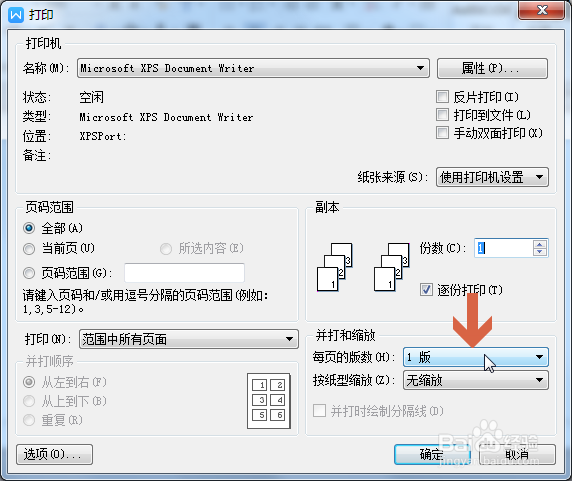
Task: Open the 打印 range pages dropdown
Action: click(x=189, y=340)
